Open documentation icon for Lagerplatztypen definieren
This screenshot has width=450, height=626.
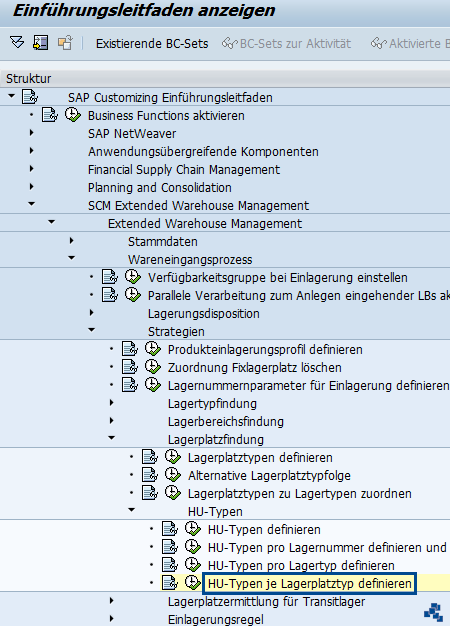[x=150, y=457]
